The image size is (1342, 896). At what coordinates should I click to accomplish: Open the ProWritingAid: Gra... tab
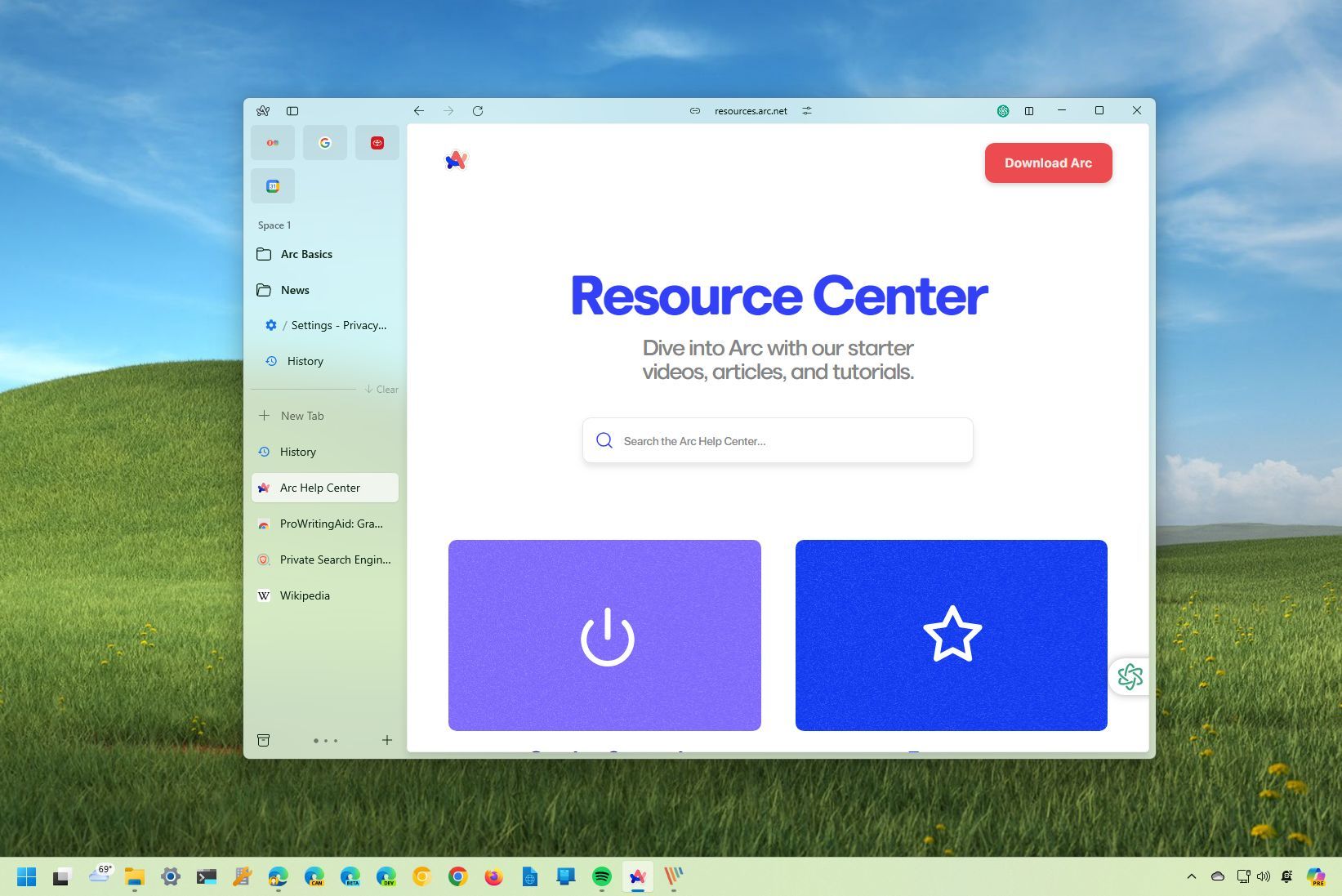pos(331,524)
